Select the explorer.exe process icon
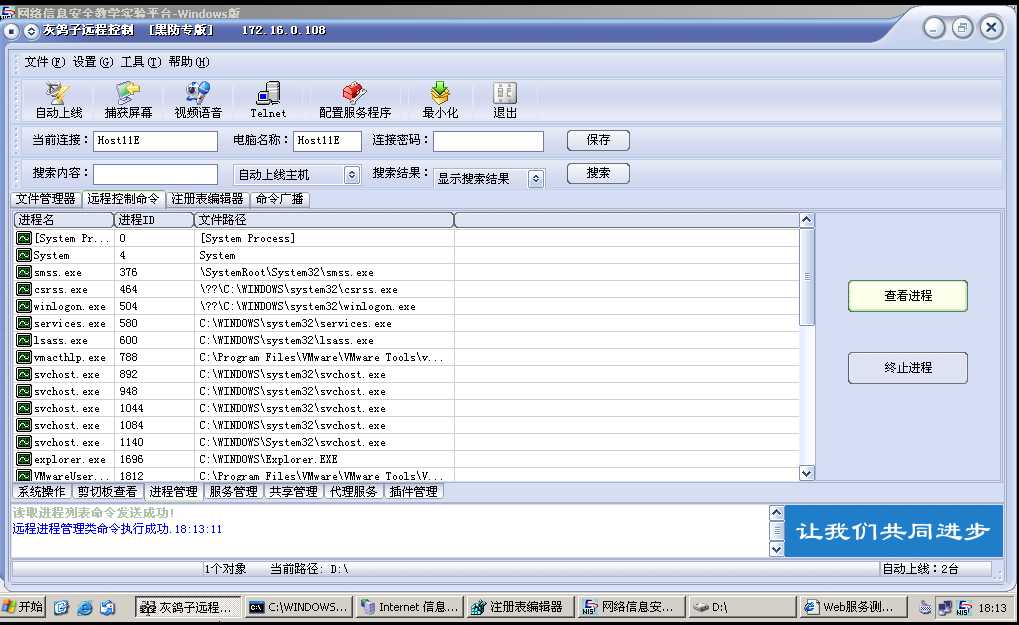Image resolution: width=1019 pixels, height=625 pixels. coord(24,459)
